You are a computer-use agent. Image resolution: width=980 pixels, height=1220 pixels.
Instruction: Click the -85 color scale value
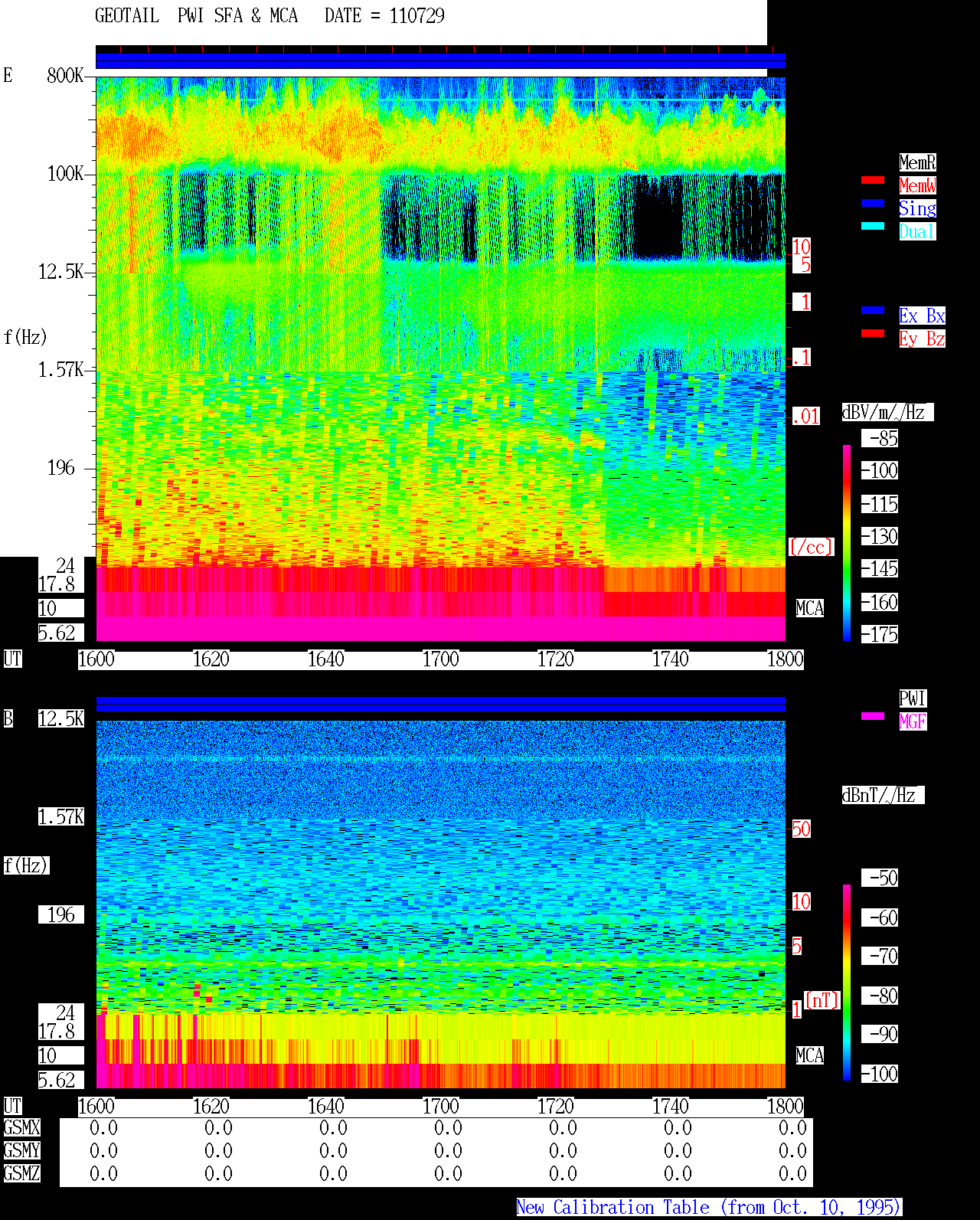coord(880,438)
